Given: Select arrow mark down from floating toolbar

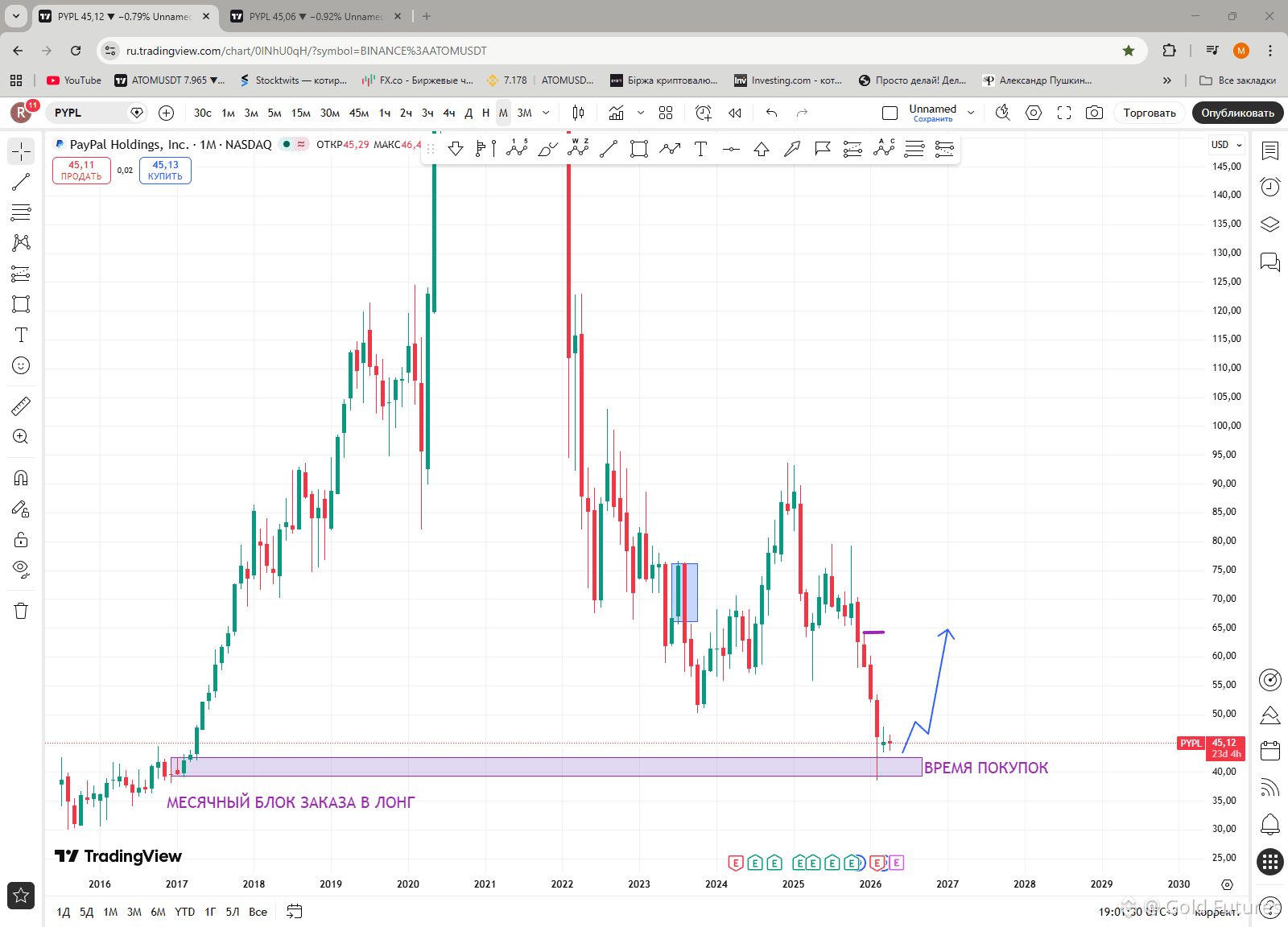Looking at the screenshot, I should click(456, 149).
